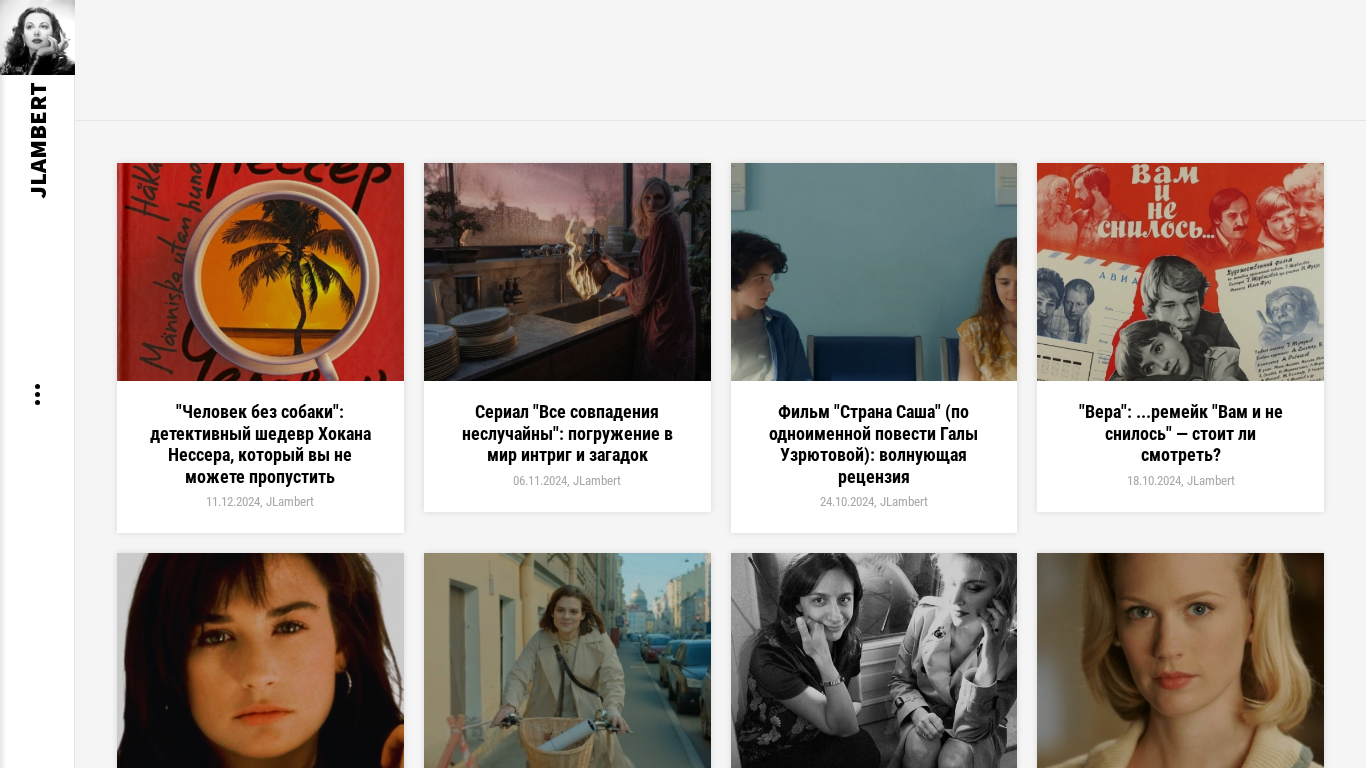This screenshot has width=1366, height=768.
Task: Click the JLambert avatar photo in the sidebar
Action: point(37,37)
